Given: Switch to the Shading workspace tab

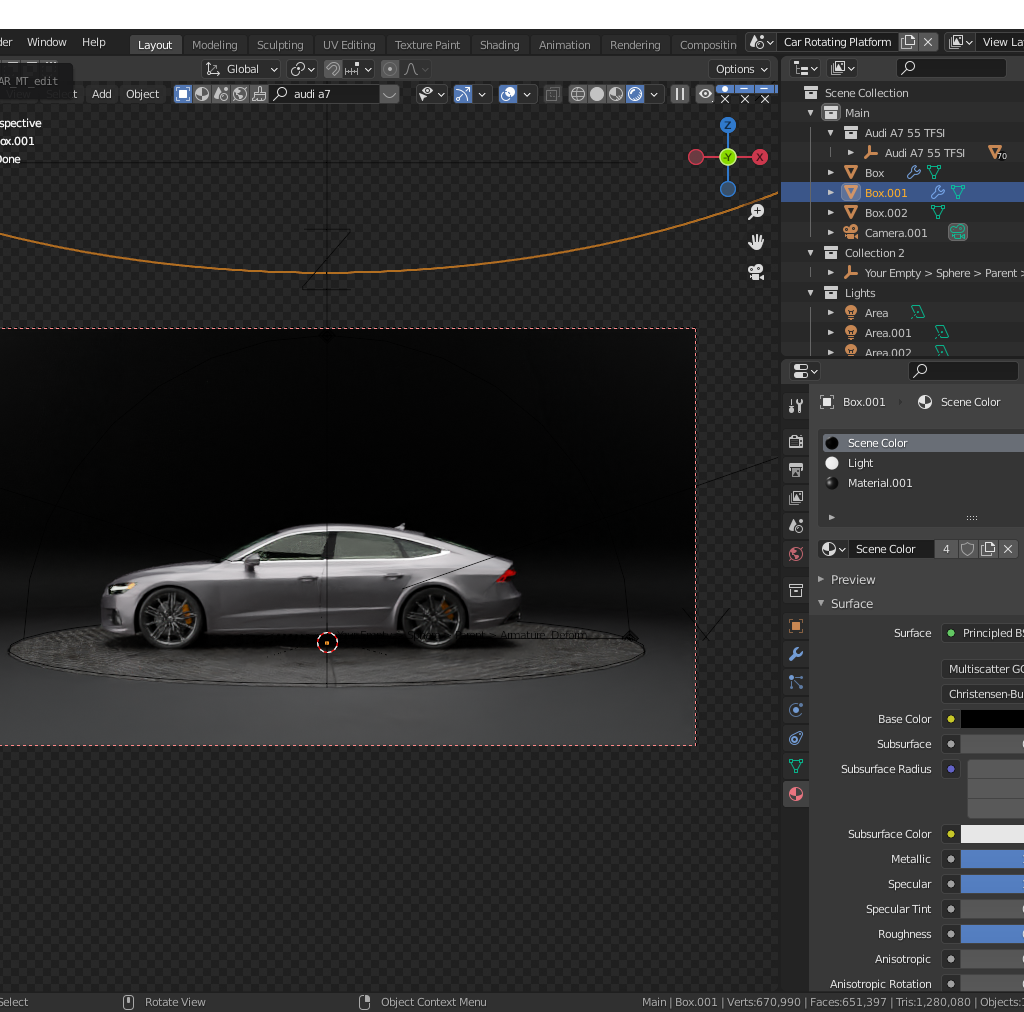Looking at the screenshot, I should 500,44.
